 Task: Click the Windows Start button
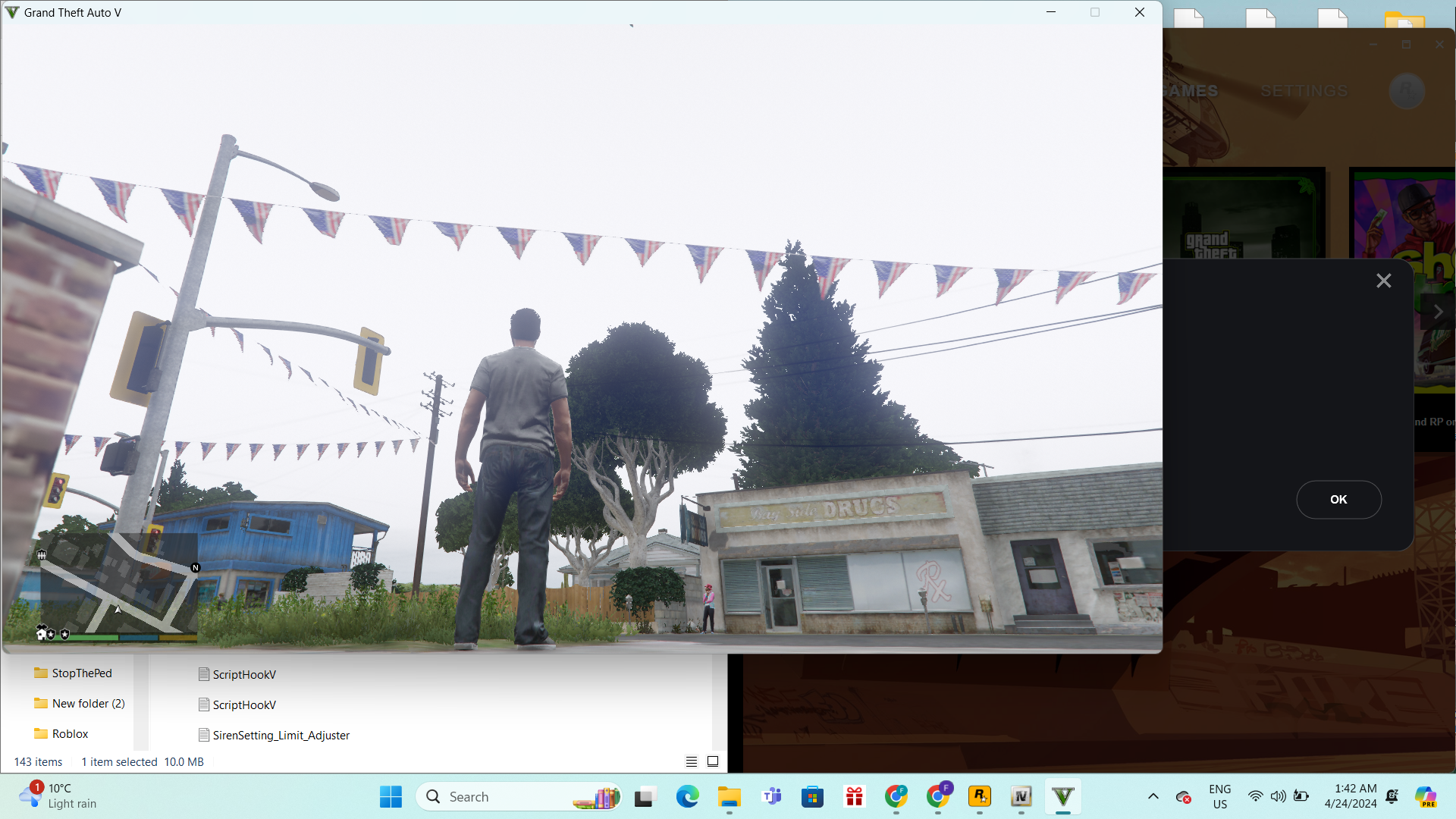pos(391,797)
